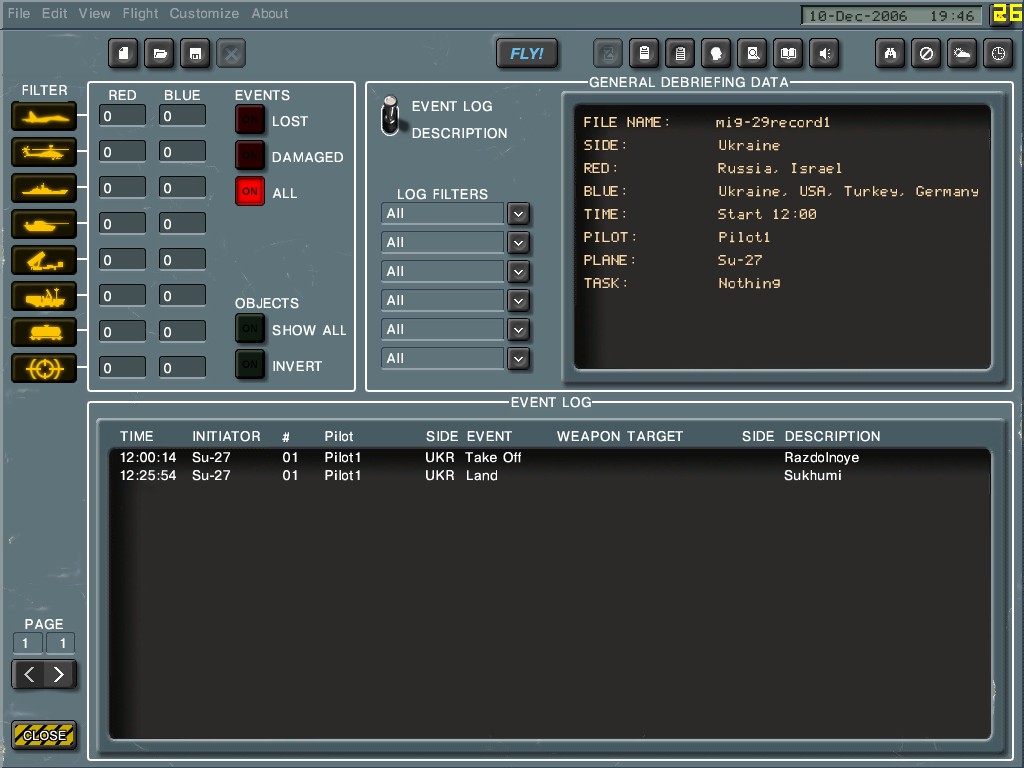Viewport: 1024px width, 768px height.
Task: Open the Customize menu
Action: (x=204, y=13)
